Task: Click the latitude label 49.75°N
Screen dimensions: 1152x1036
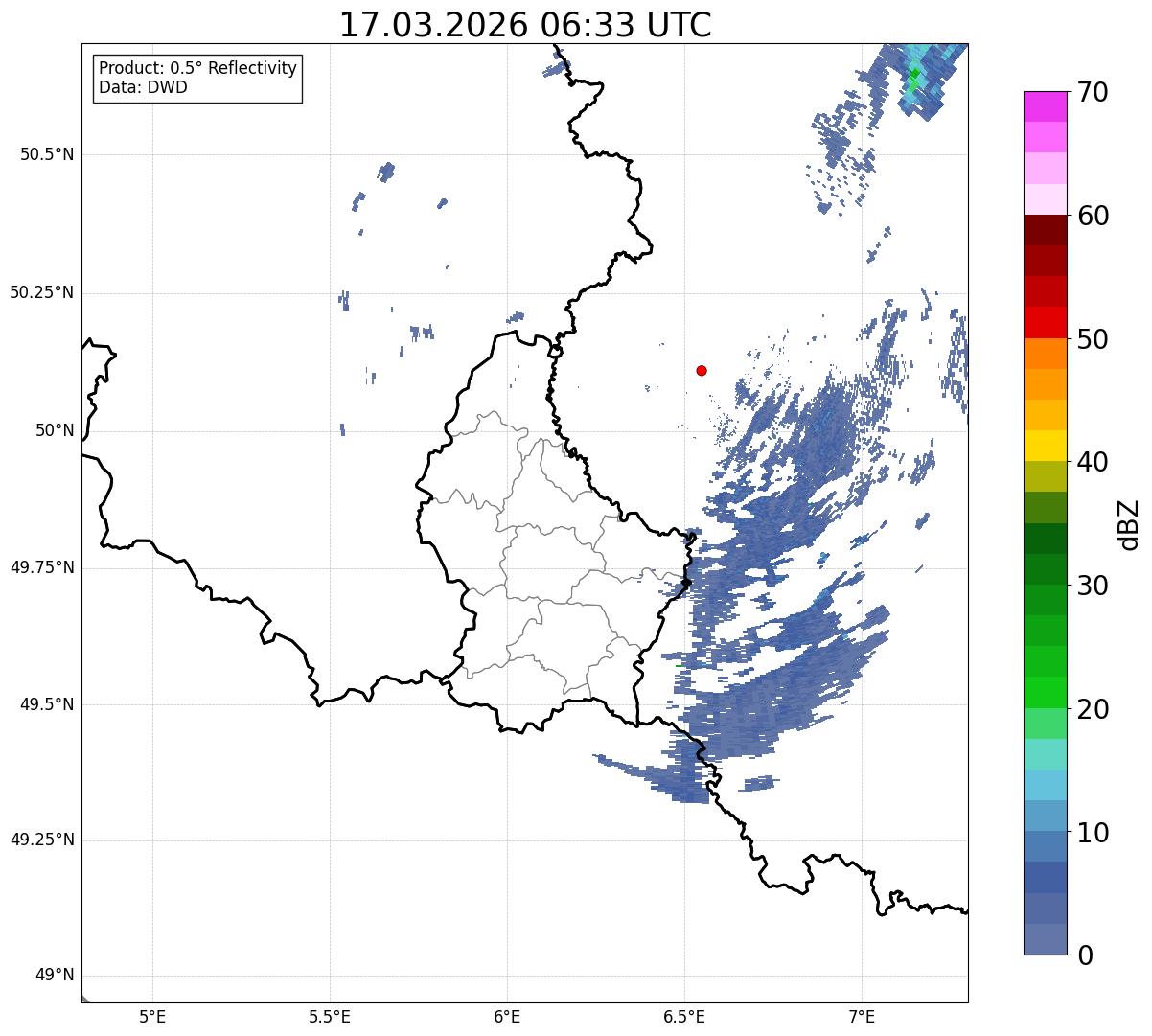Action: pos(42,567)
